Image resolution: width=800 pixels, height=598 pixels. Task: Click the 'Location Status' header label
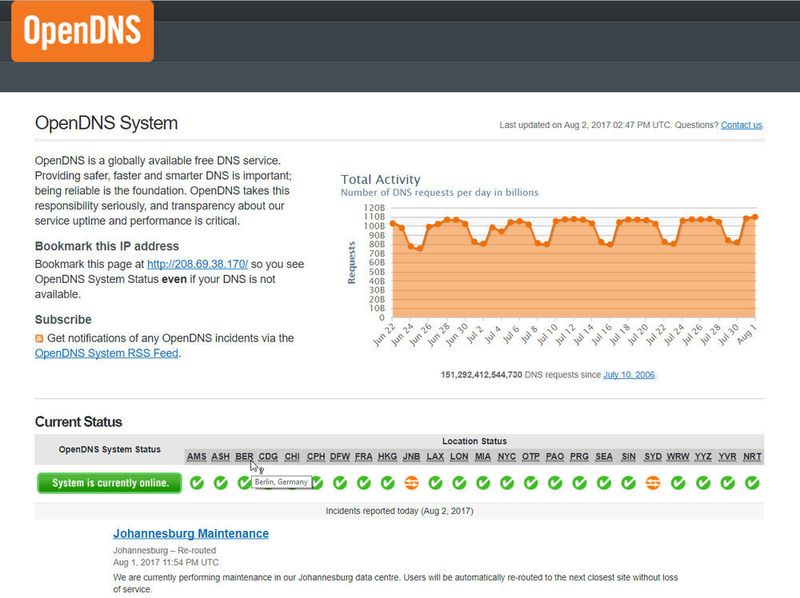(x=474, y=441)
